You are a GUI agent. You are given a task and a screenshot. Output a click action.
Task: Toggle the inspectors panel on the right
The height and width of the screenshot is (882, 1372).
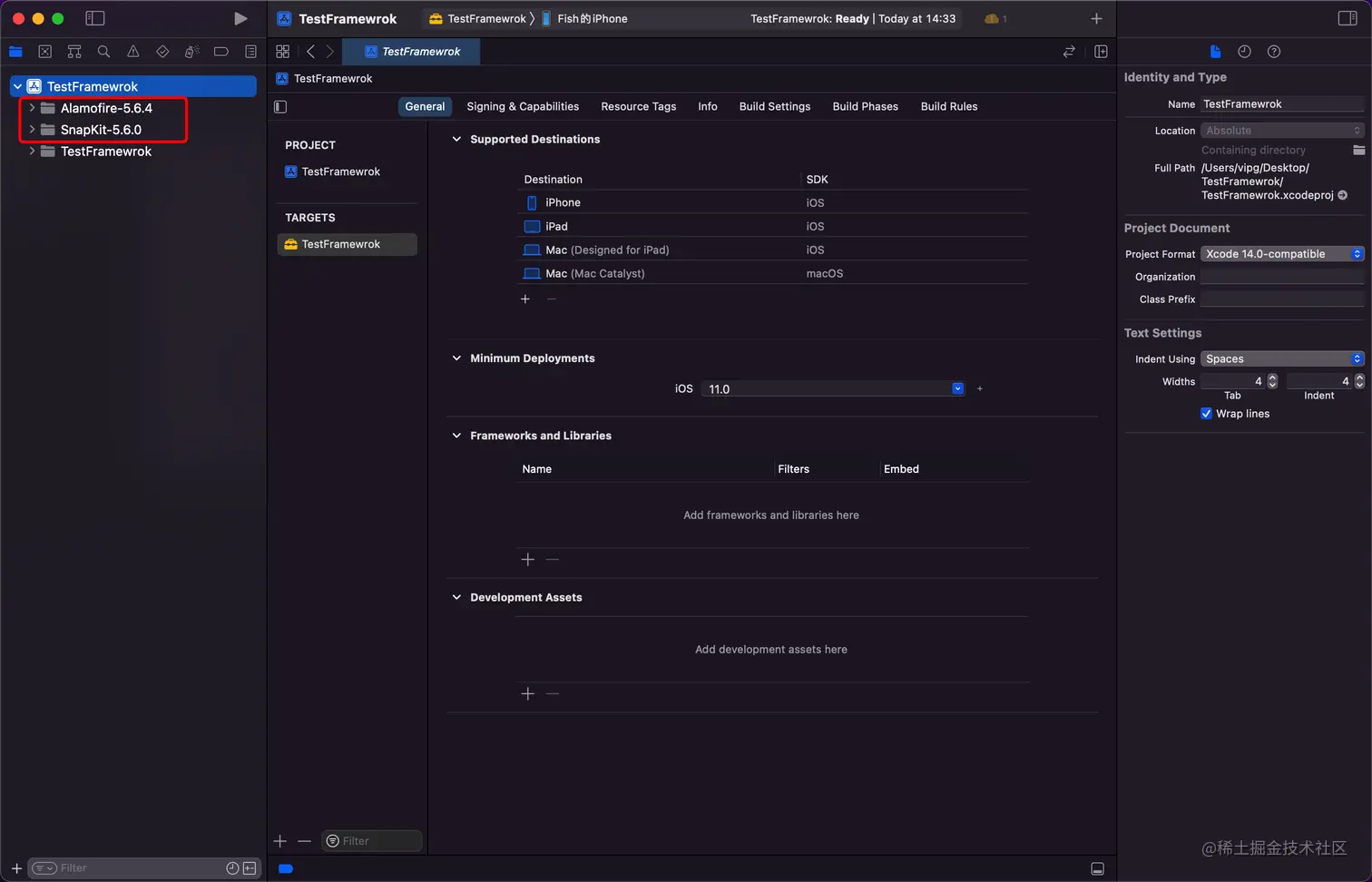1347,18
